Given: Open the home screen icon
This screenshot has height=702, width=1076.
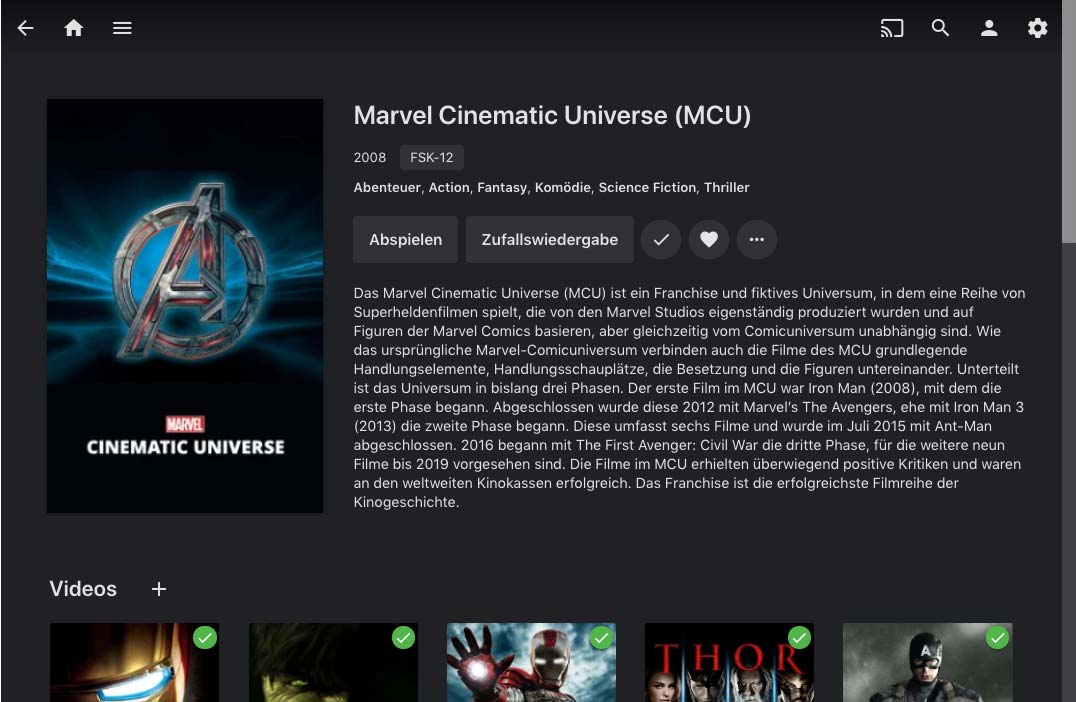Looking at the screenshot, I should 73,28.
